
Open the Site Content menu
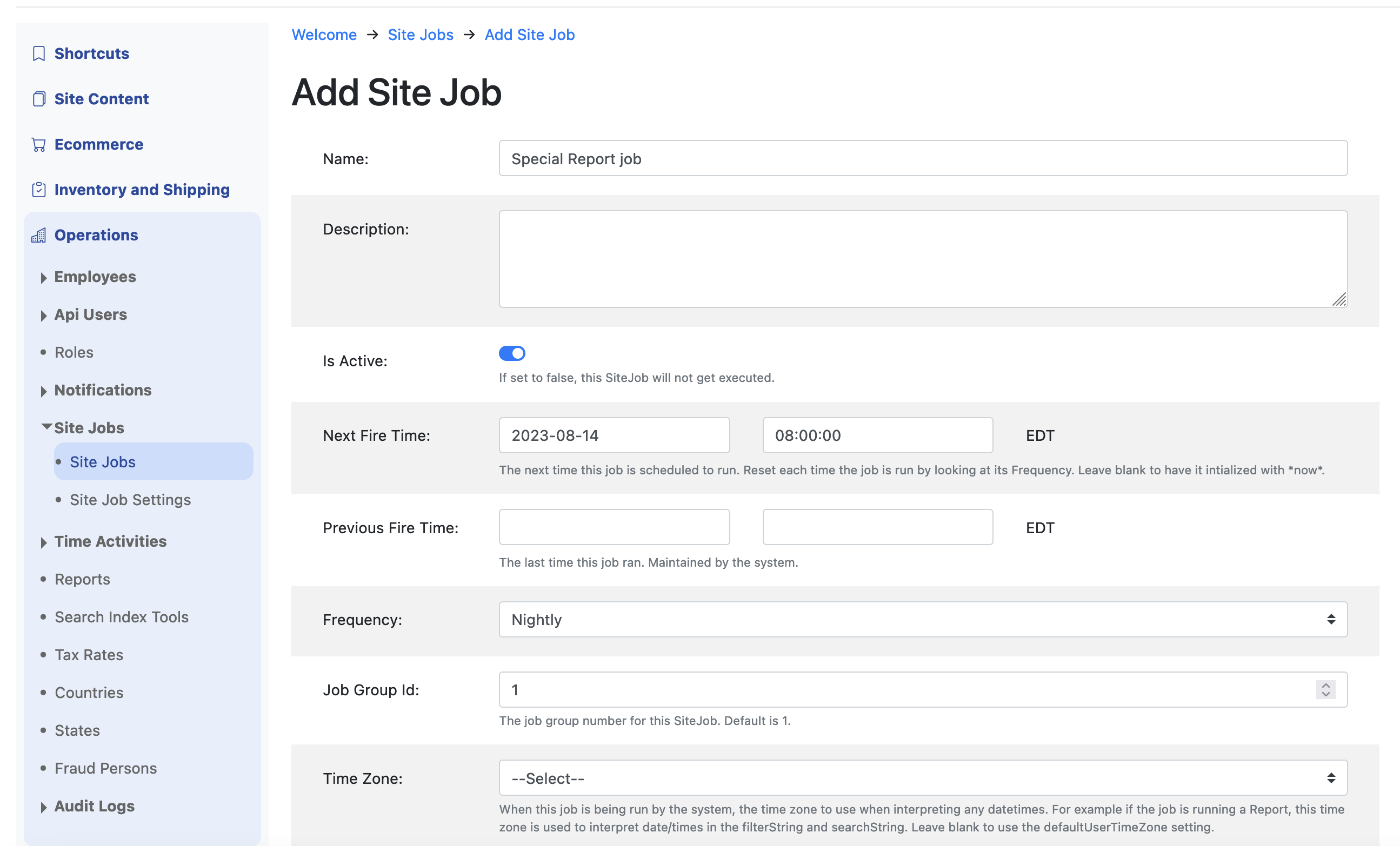(101, 99)
